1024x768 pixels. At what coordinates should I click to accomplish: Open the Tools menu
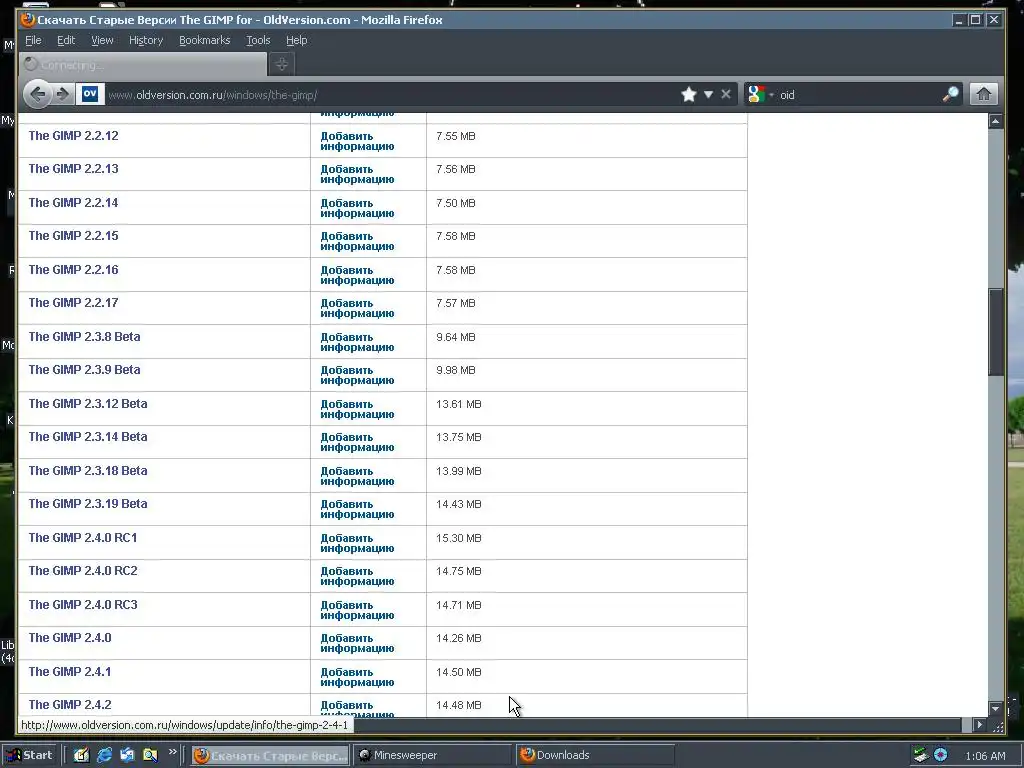(258, 40)
